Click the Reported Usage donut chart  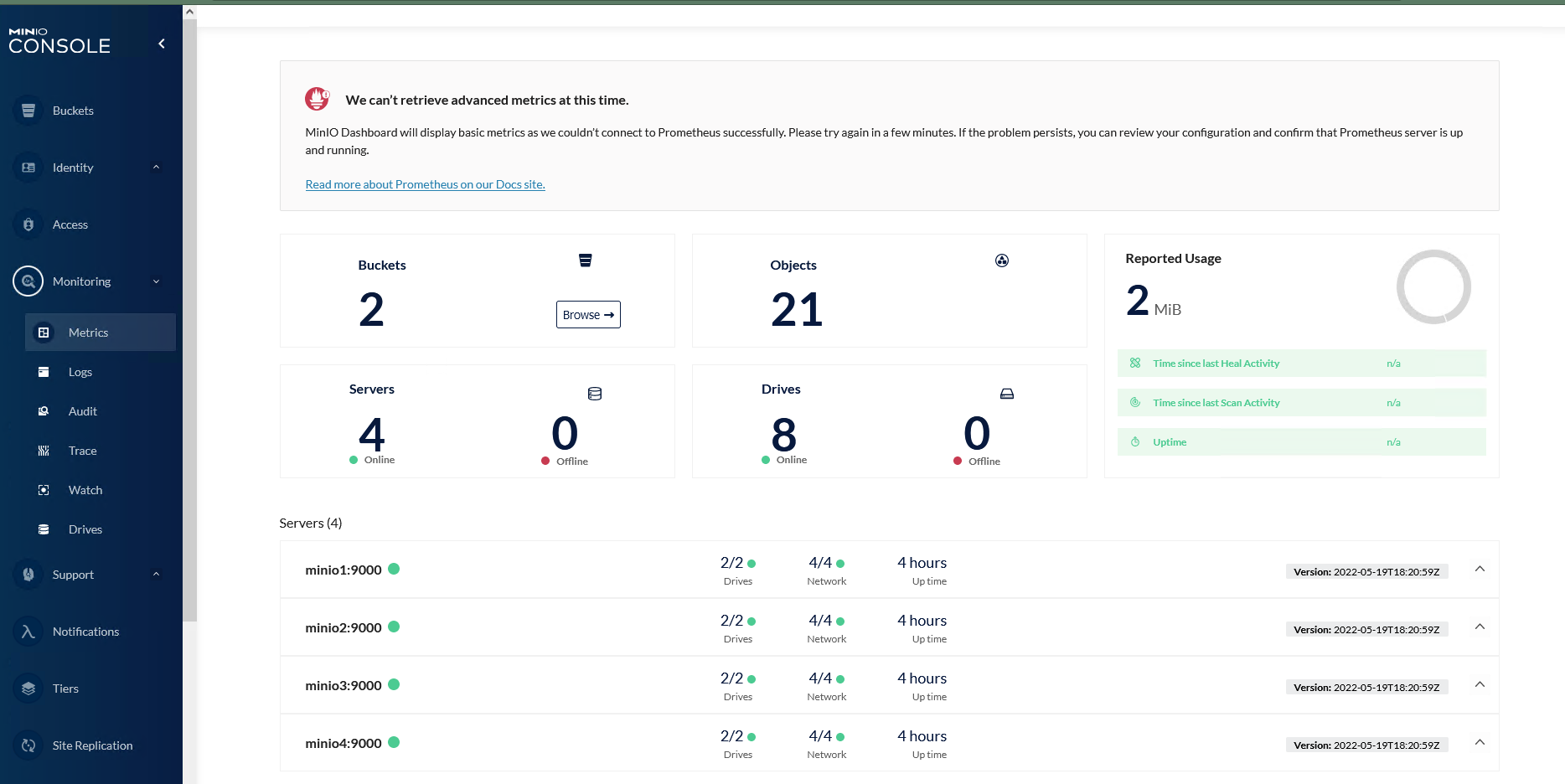click(1433, 286)
